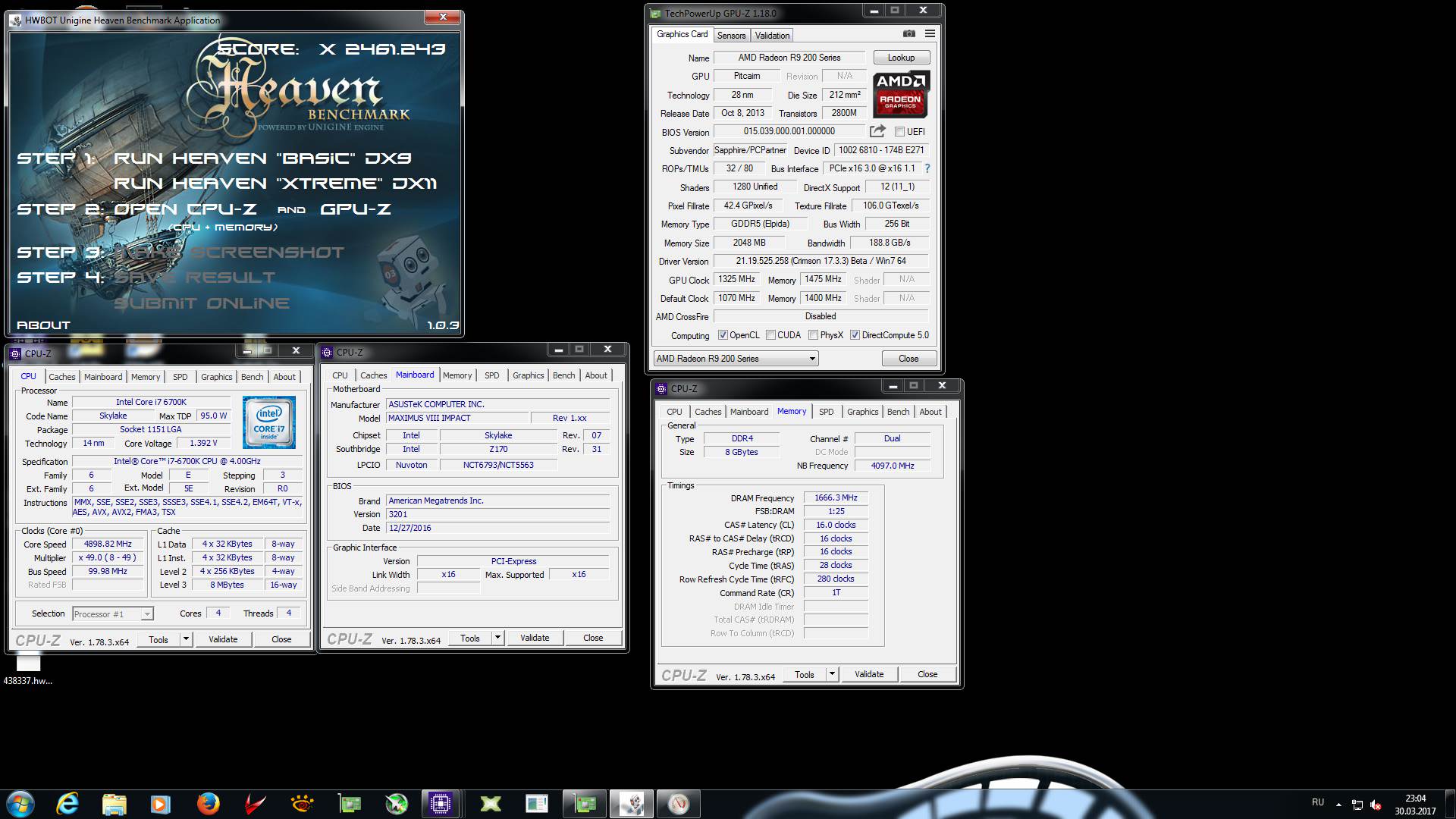Click the green lightning globe taskbar icon
Screen dimensions: 1456x819
(396, 804)
